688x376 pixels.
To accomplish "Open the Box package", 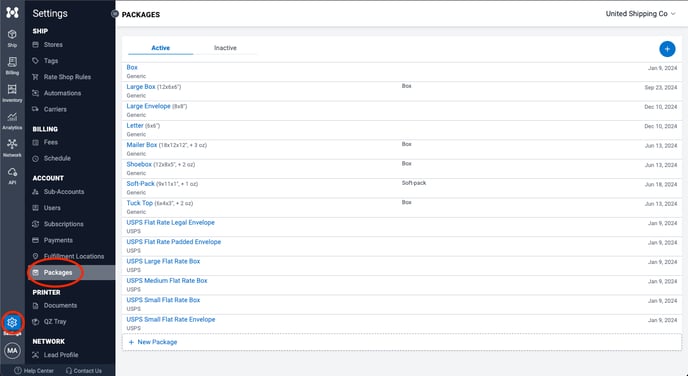I will pyautogui.click(x=132, y=67).
